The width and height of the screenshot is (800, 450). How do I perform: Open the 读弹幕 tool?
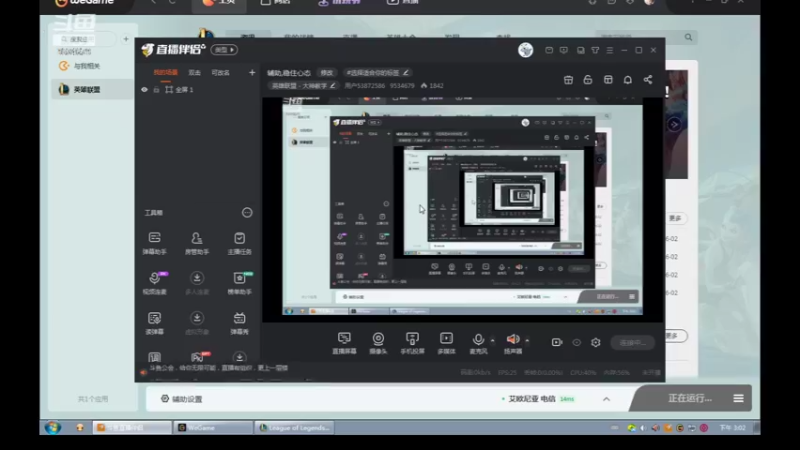coord(154,323)
